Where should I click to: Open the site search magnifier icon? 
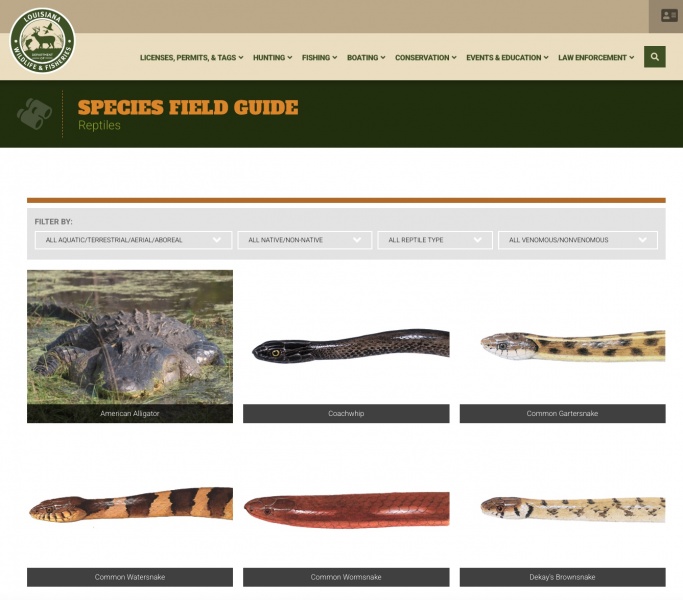[654, 57]
